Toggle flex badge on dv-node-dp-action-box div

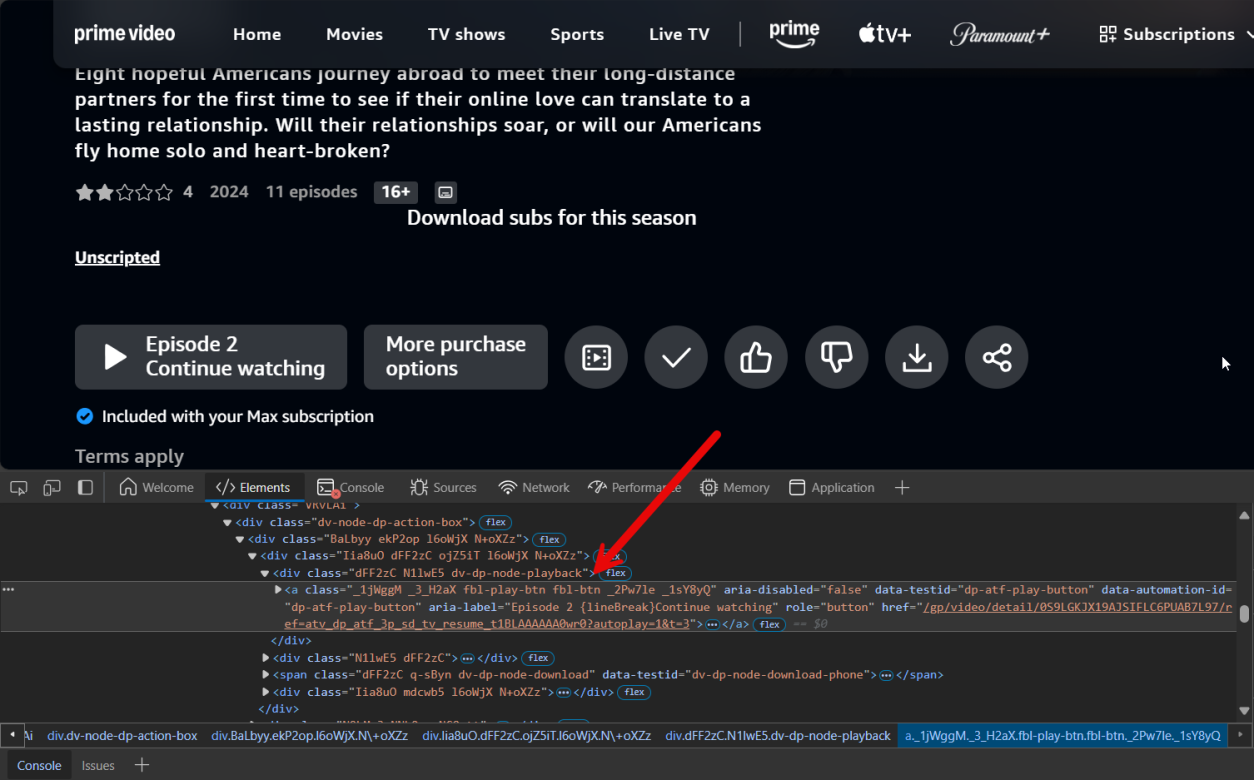495,522
